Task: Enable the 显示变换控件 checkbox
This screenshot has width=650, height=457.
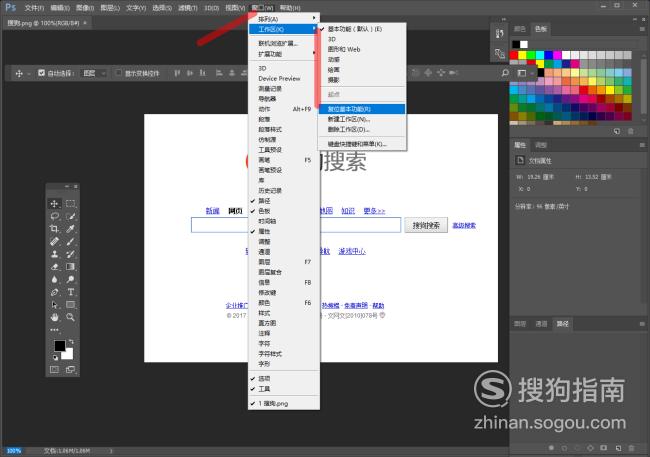Action: coord(118,73)
